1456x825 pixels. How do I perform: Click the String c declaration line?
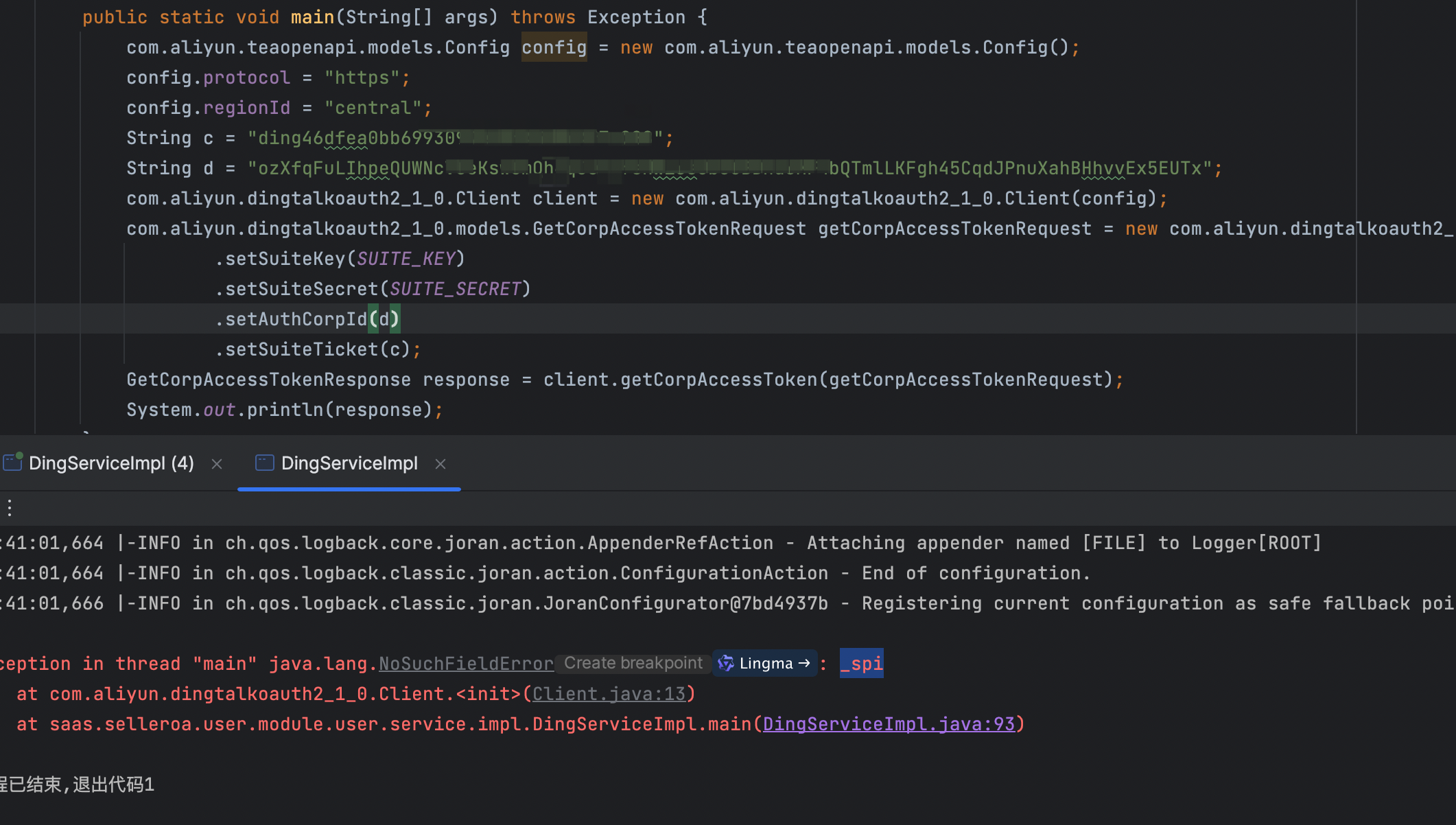pos(400,138)
